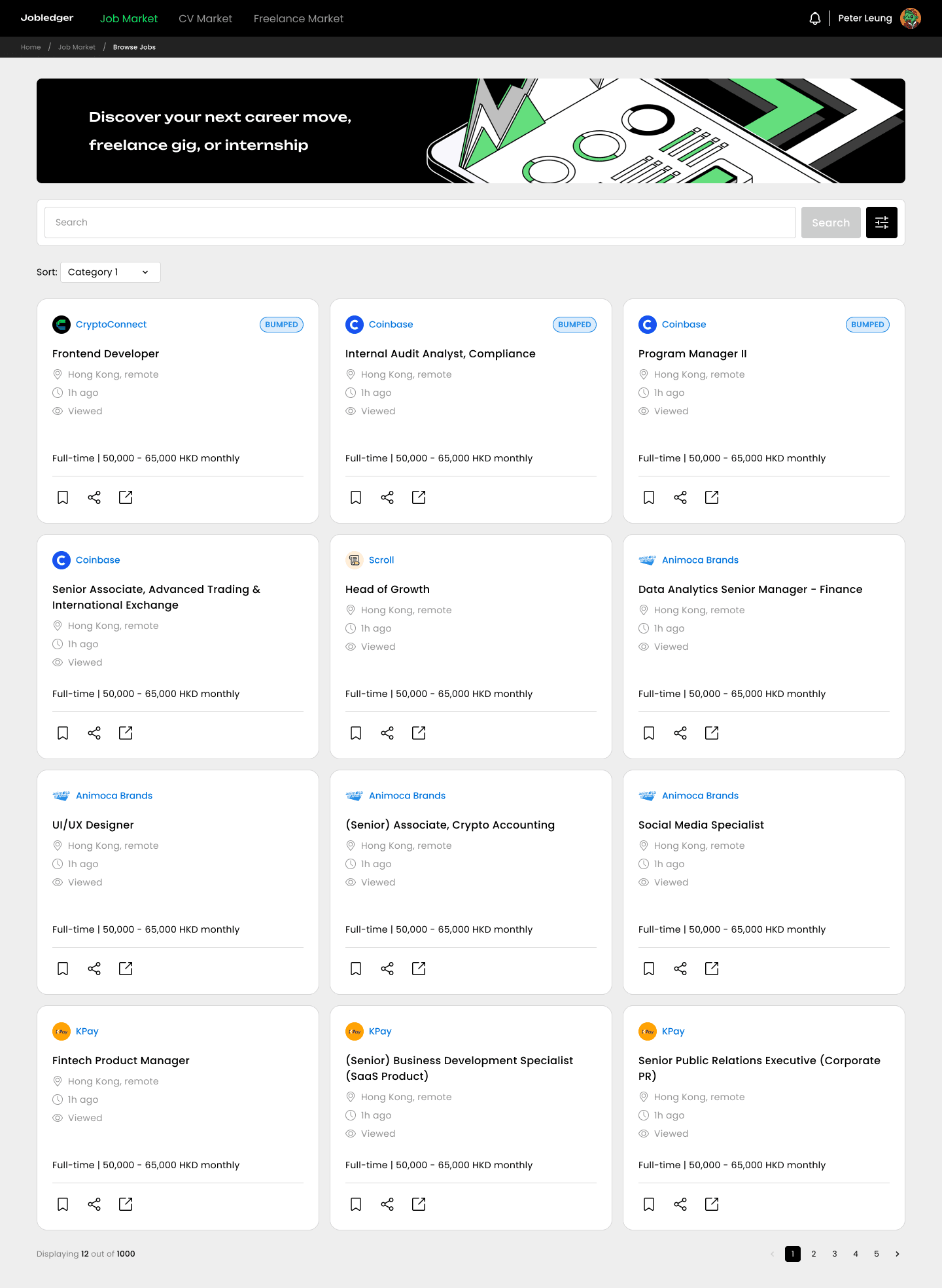Screen dimensions: 942x1288
Task: Share the Frontend Developer job
Action: (94, 497)
